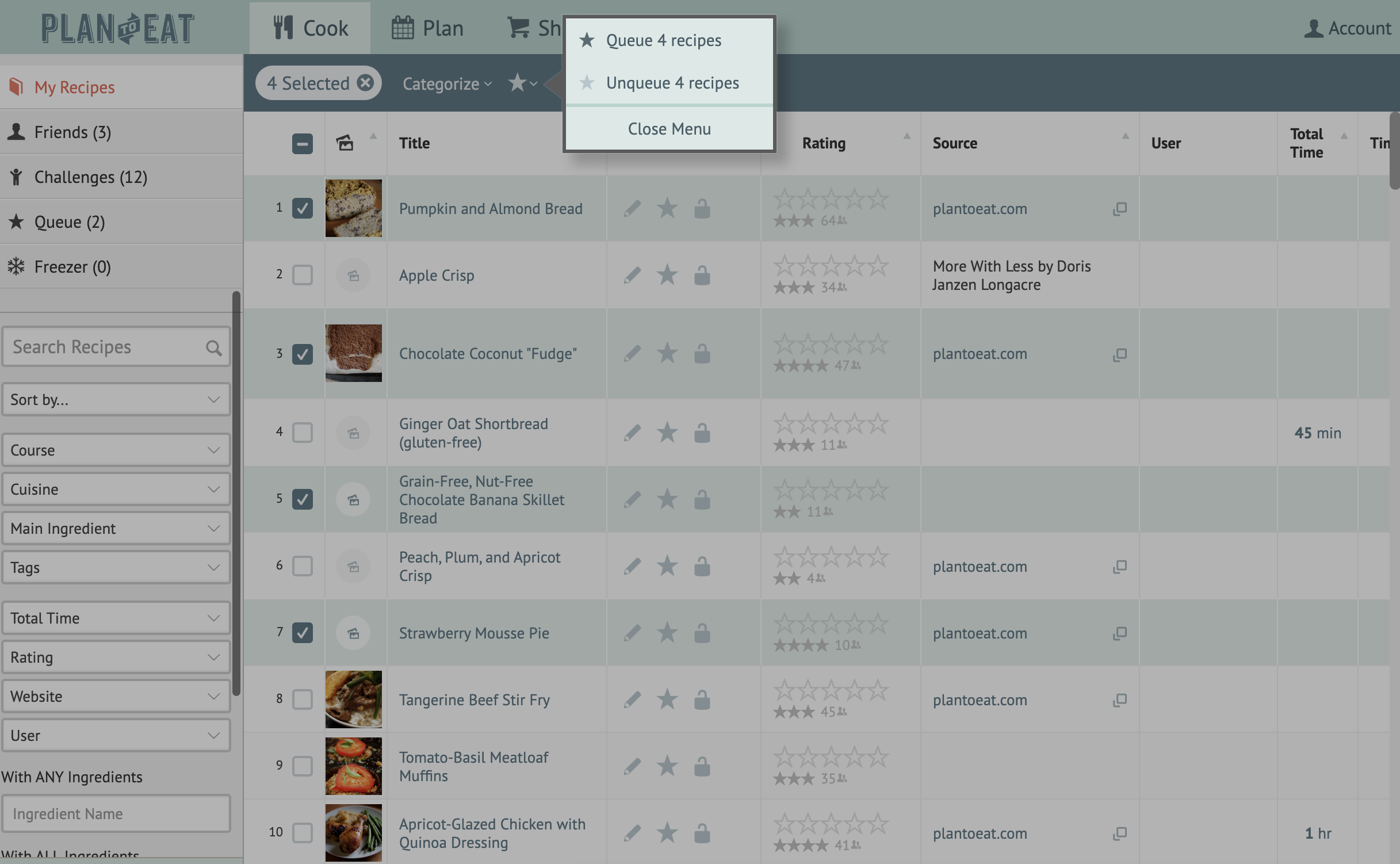Viewport: 1400px width, 864px height.
Task: Select Unqueue 4 recipes menu entry
Action: [672, 83]
